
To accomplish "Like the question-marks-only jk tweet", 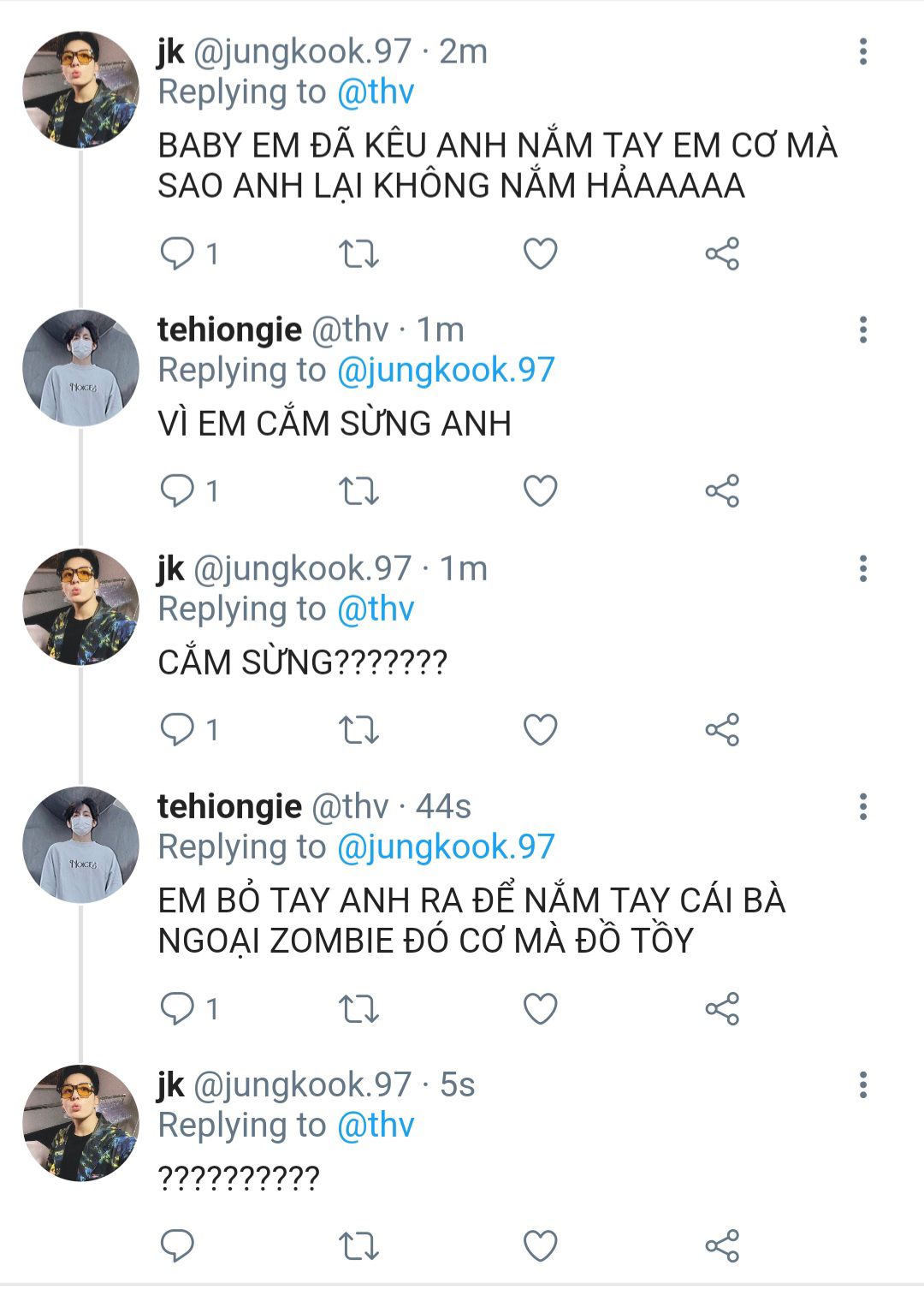I will click(540, 1246).
